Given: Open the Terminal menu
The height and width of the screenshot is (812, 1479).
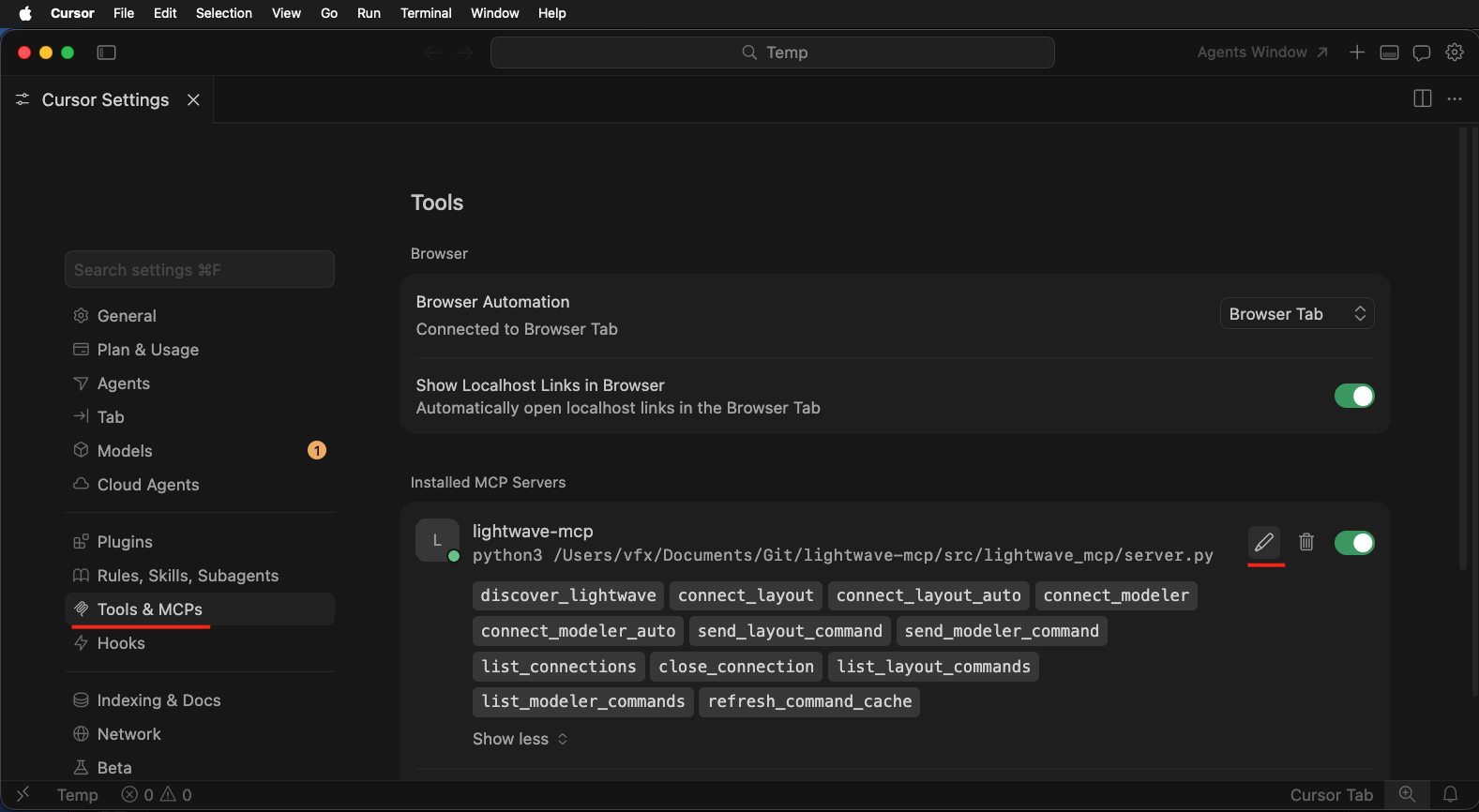Looking at the screenshot, I should tap(426, 13).
